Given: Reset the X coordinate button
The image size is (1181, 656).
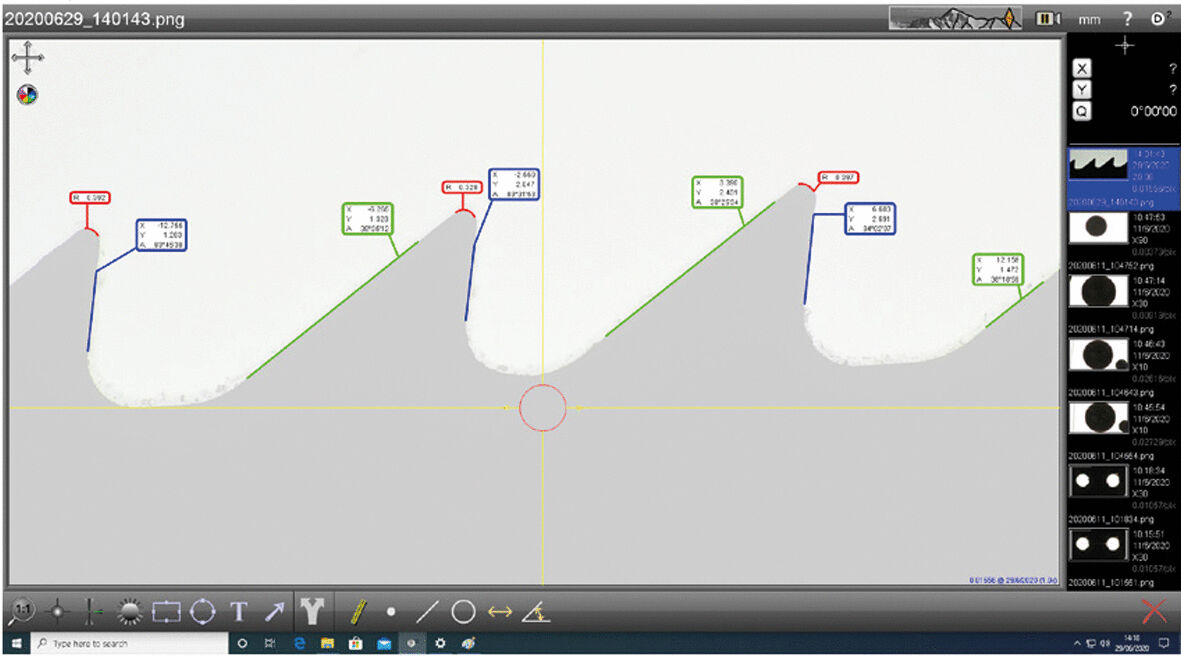Looking at the screenshot, I should click(x=1082, y=69).
